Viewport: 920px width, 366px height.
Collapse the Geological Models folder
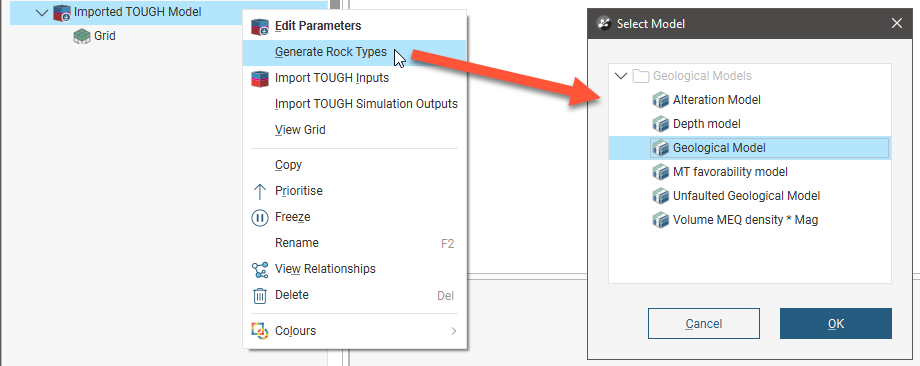click(620, 76)
